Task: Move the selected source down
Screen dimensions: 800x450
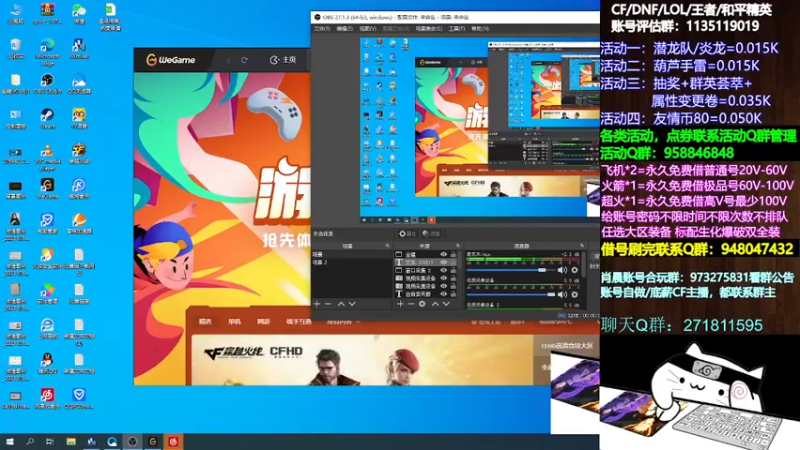Action: pos(446,304)
